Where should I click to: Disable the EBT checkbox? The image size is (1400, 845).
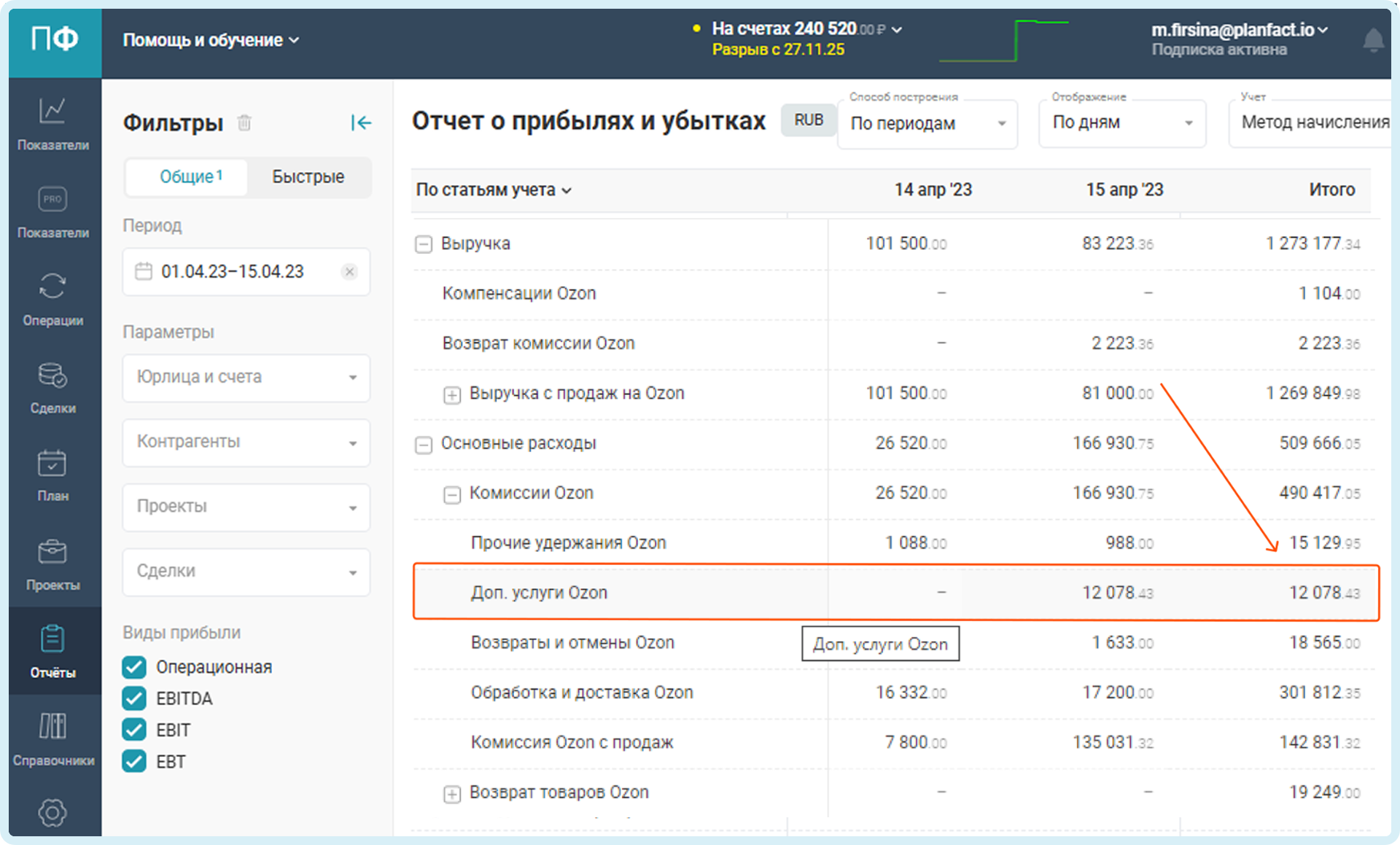pyautogui.click(x=134, y=761)
